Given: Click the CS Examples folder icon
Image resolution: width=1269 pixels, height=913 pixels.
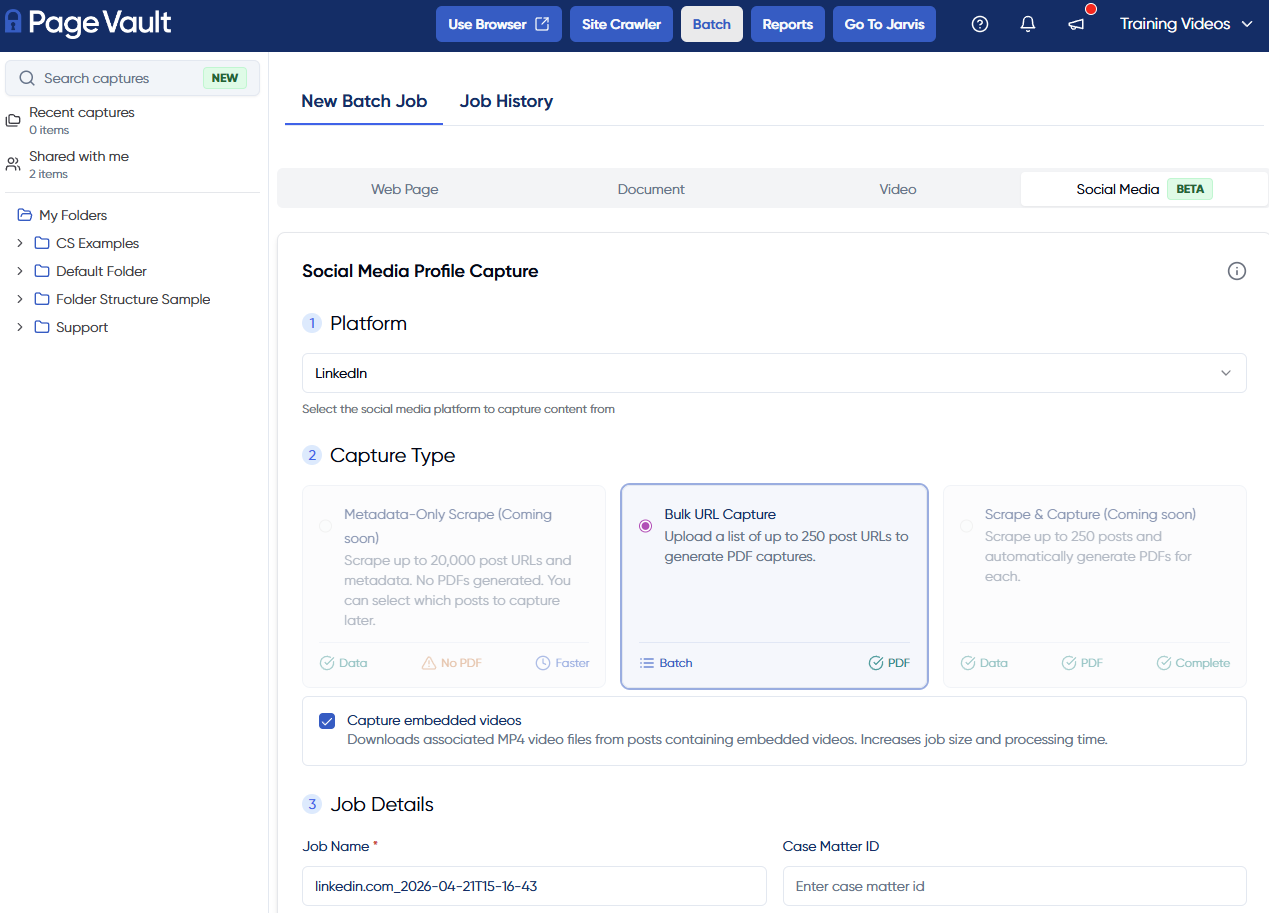Looking at the screenshot, I should [42, 243].
